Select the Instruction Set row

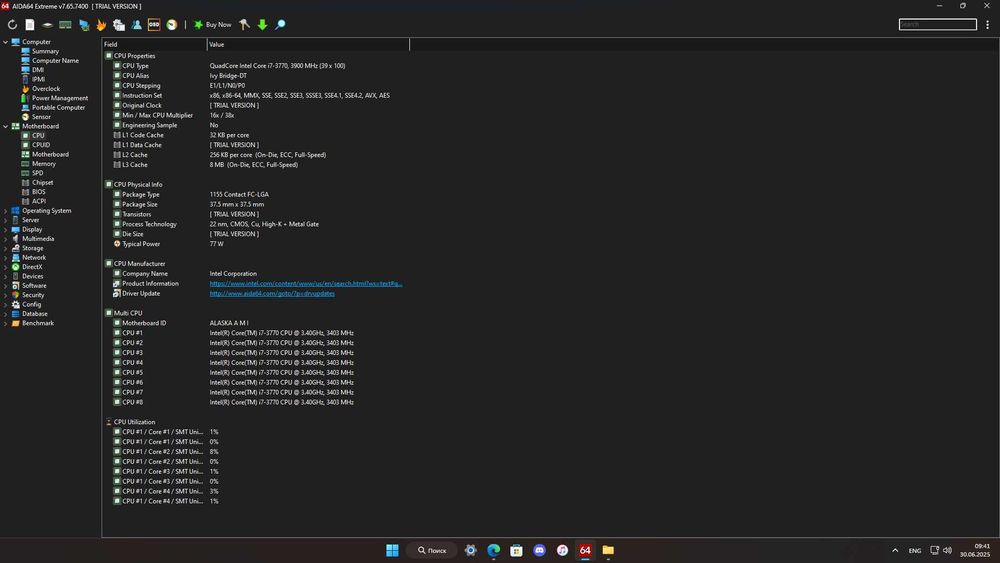click(x=255, y=96)
